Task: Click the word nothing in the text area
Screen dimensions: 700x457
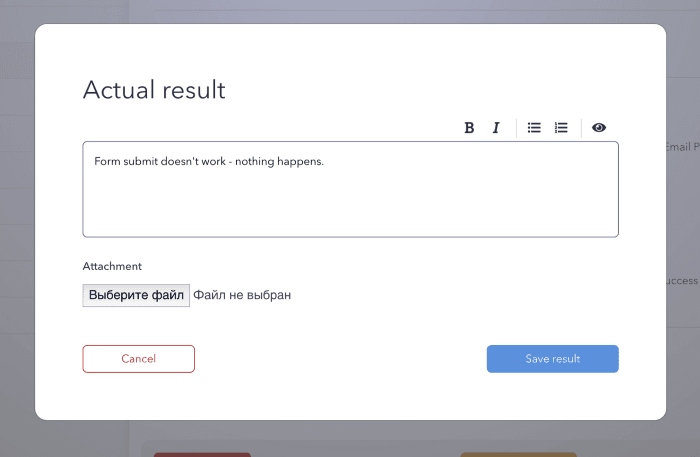Action: click(x=254, y=162)
